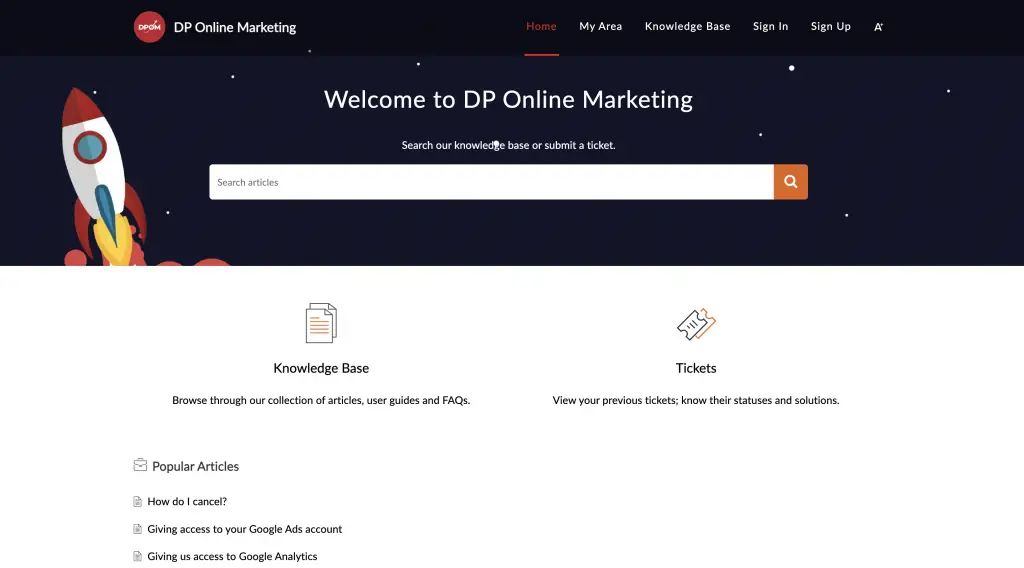Click document icon beside How do I cancel?
The width and height of the screenshot is (1024, 568).
tap(137, 501)
